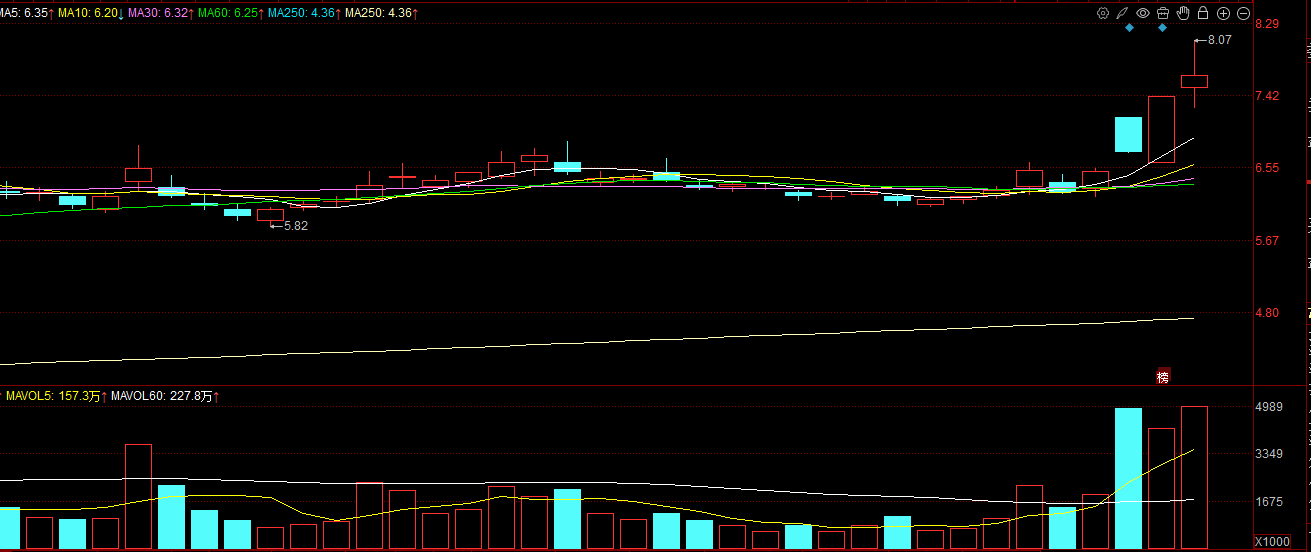Select the hand pan tool
The image size is (1311, 552).
pyautogui.click(x=1183, y=13)
